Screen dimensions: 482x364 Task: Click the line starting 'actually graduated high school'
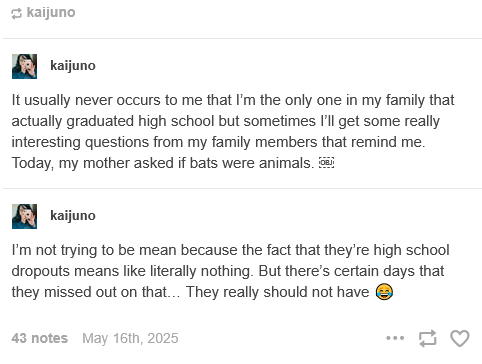click(226, 121)
